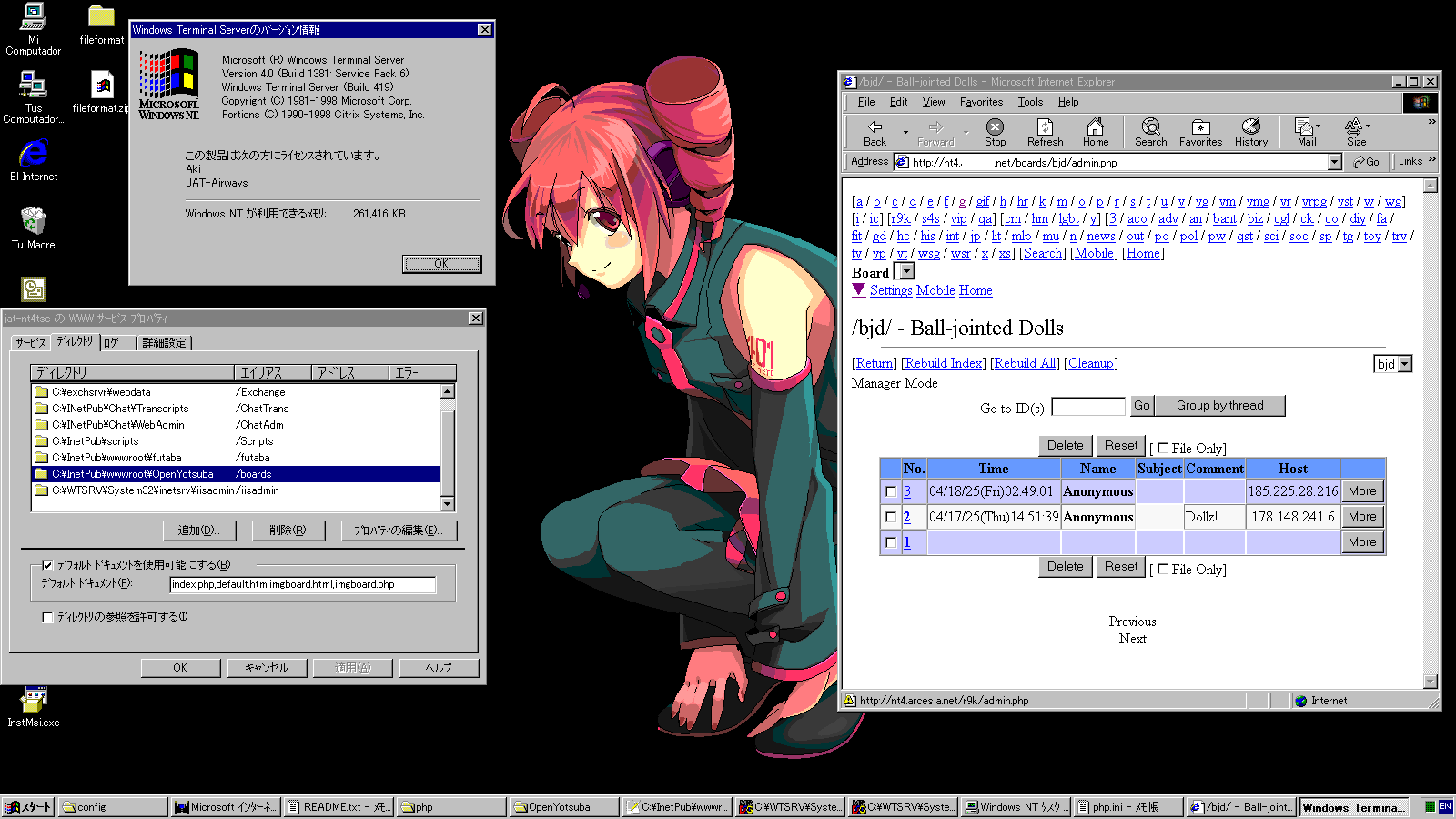Click the Rebuild Index link
The image size is (1456, 819).
tap(944, 363)
